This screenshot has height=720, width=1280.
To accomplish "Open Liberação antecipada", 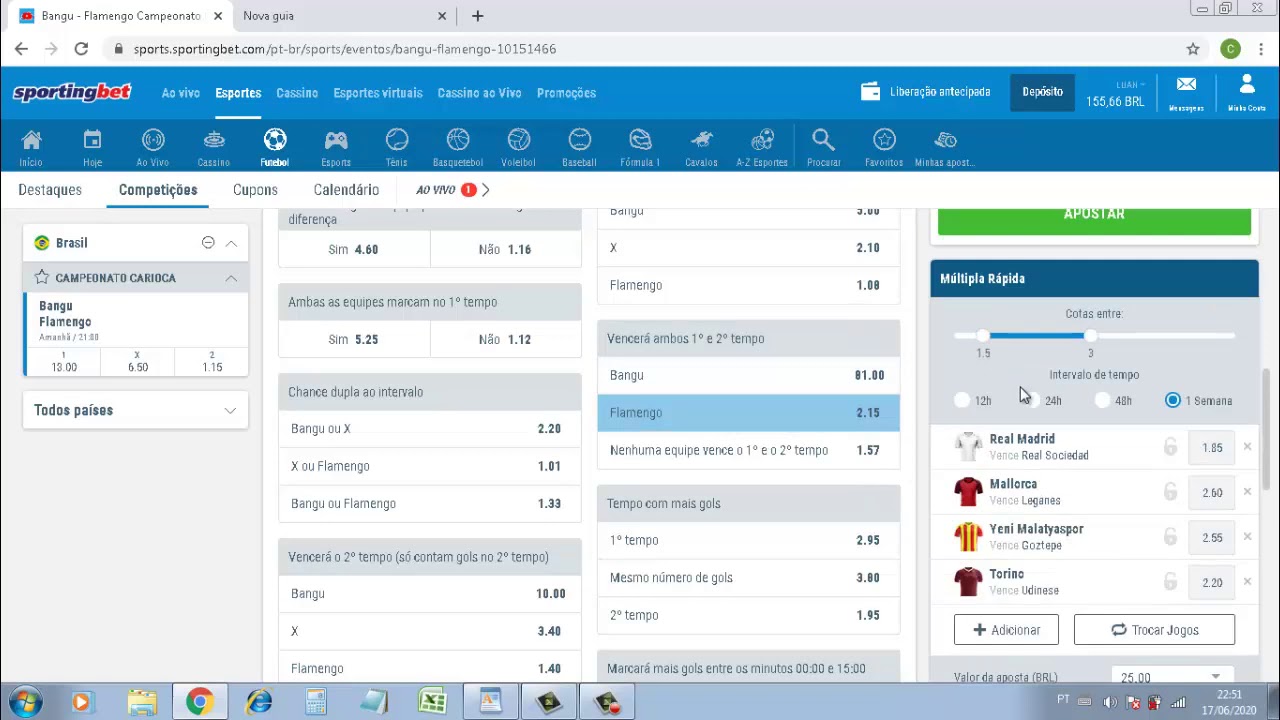I will [926, 92].
